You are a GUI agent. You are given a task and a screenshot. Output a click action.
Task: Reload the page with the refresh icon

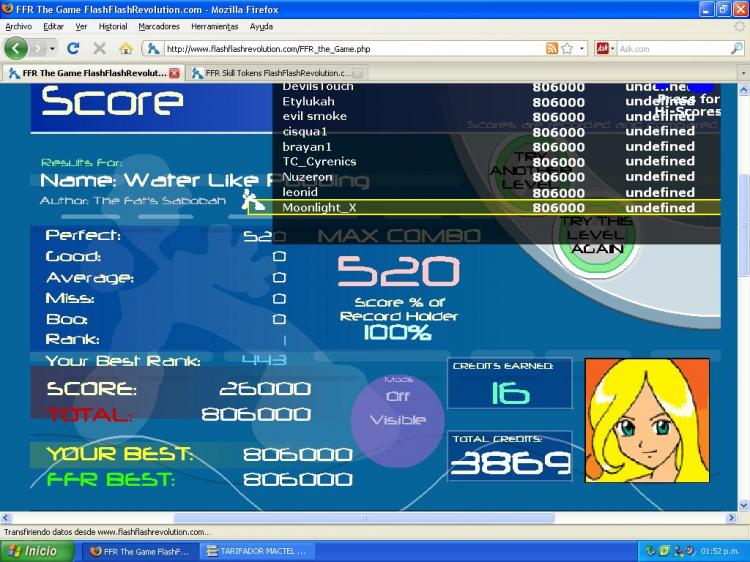click(x=73, y=48)
